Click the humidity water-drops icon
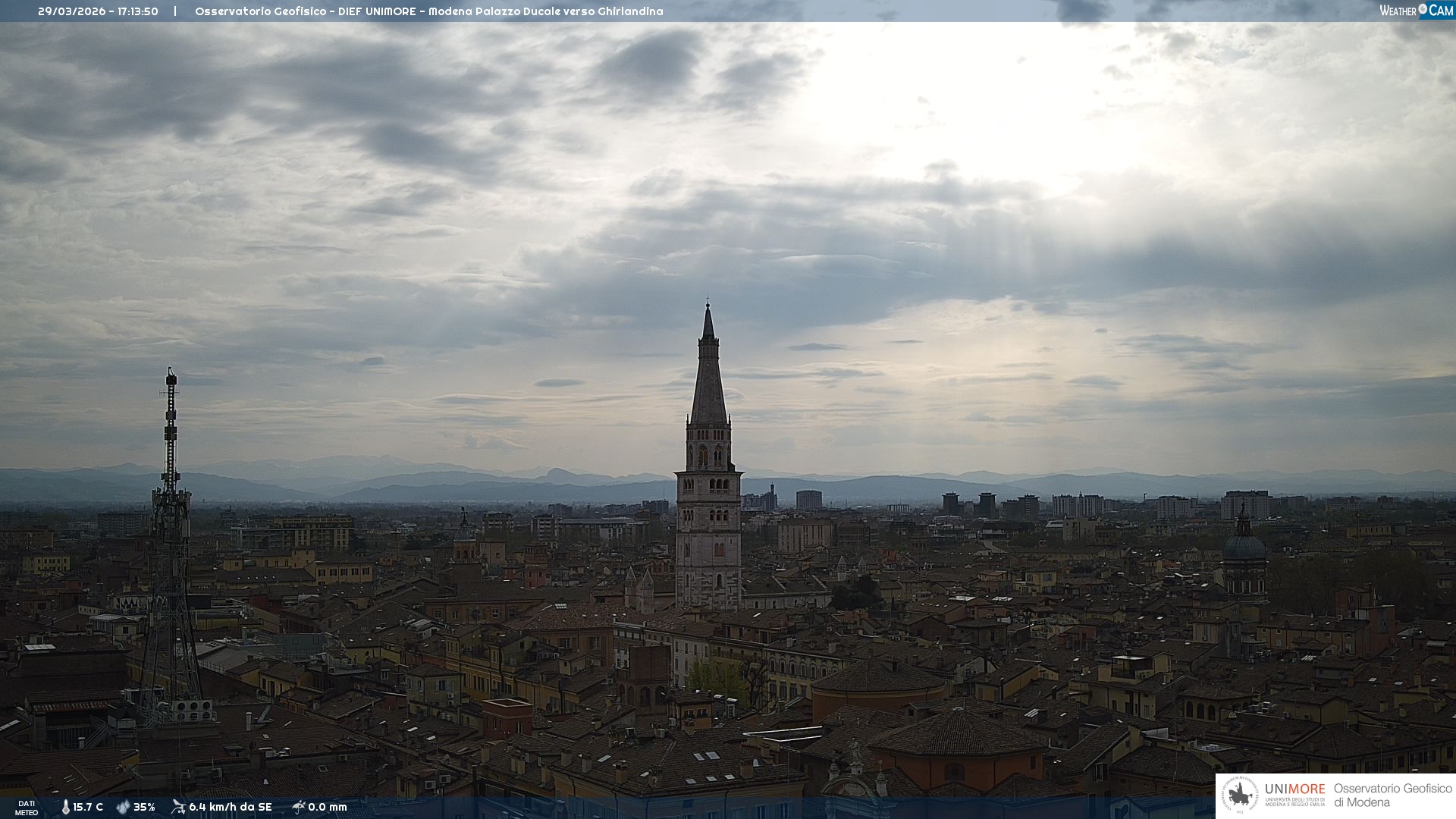1456x819 pixels. [123, 807]
